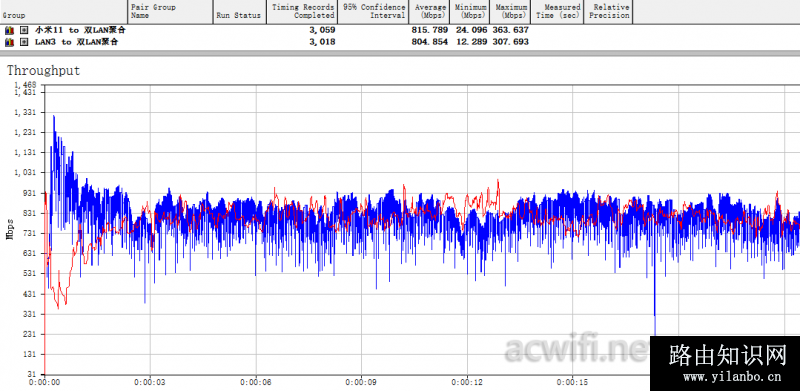The width and height of the screenshot is (800, 391).
Task: Click the 1,331 y-axis tick label
Action: (26, 112)
